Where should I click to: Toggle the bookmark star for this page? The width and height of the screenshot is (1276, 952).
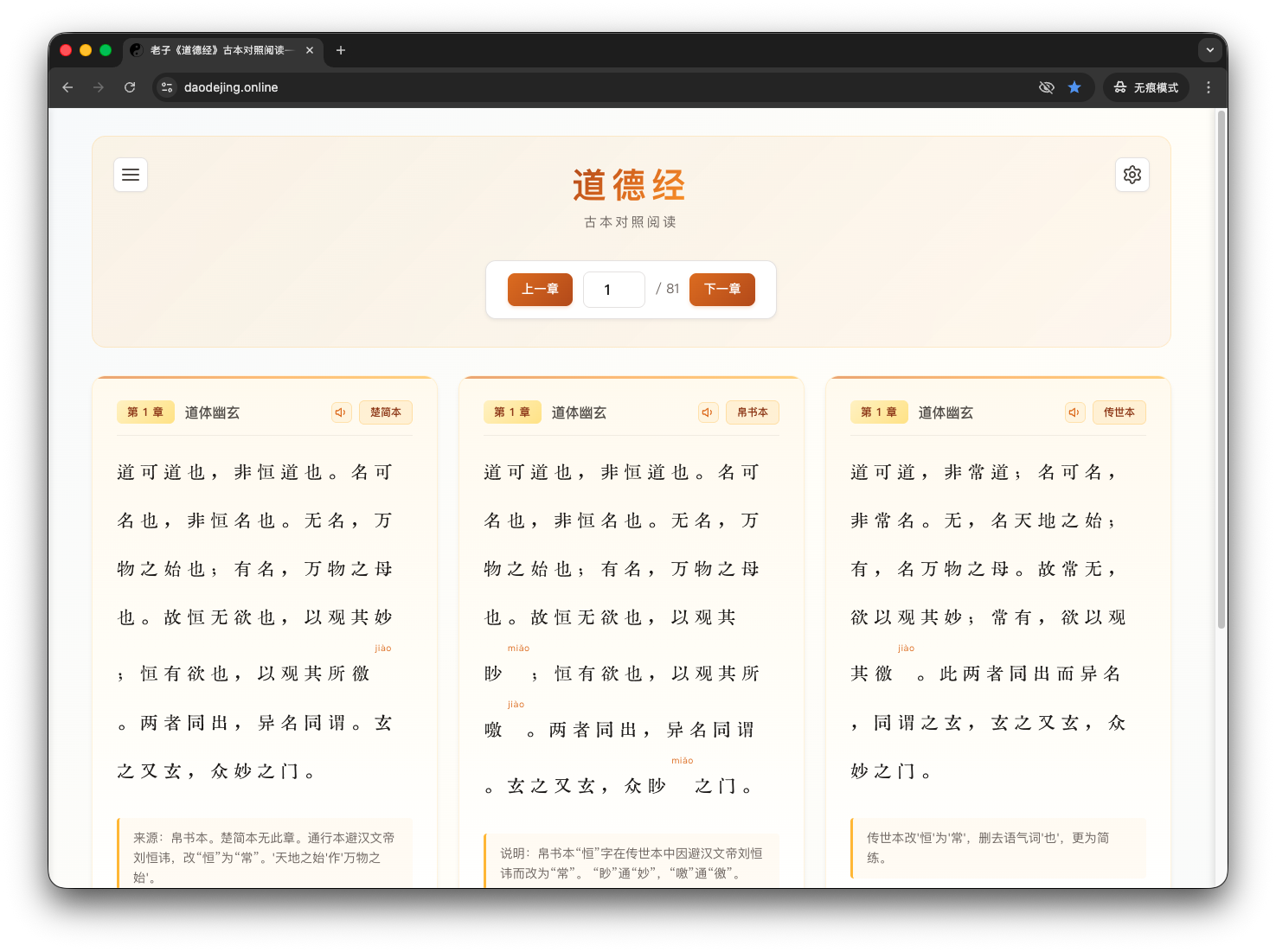point(1074,87)
